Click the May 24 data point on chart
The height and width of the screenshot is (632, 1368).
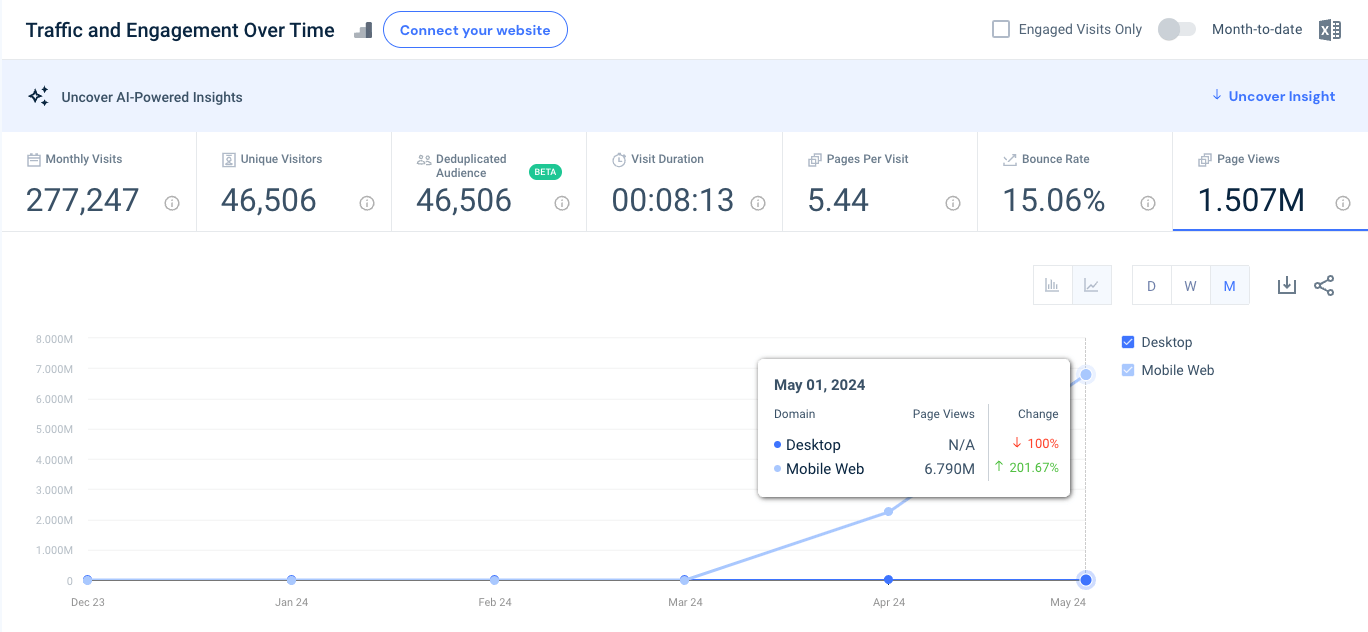coord(1085,580)
